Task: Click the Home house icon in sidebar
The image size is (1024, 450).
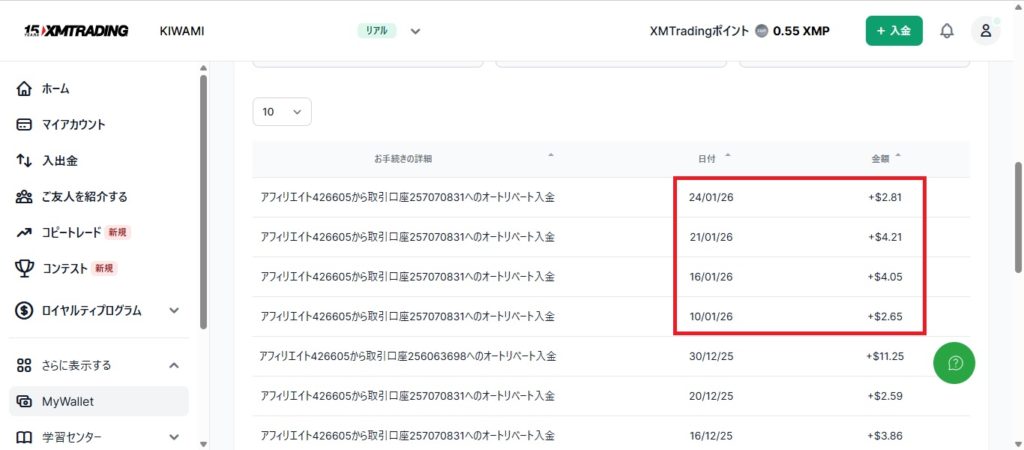Action: [25, 89]
